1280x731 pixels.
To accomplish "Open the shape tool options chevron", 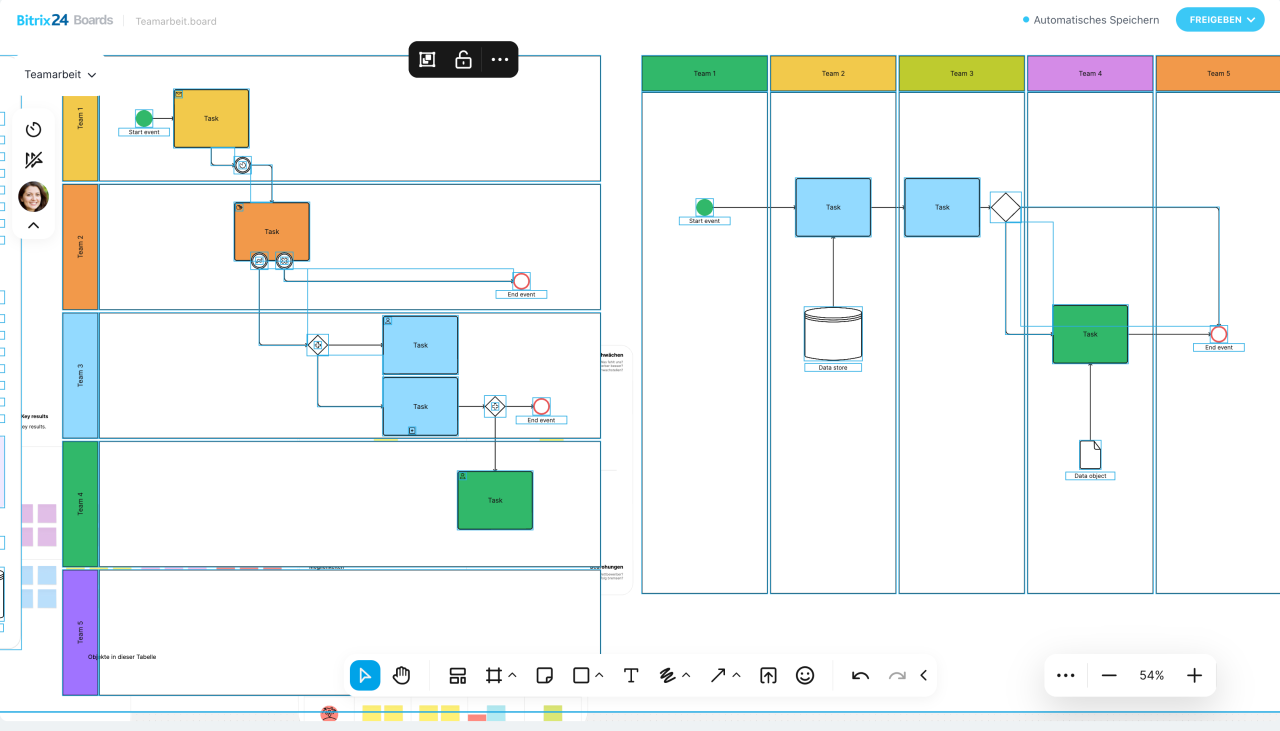I will point(599,675).
